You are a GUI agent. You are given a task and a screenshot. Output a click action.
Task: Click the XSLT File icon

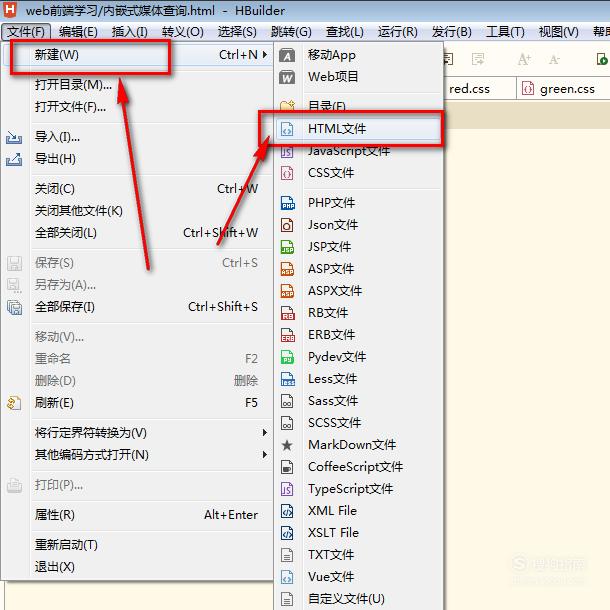click(x=287, y=533)
